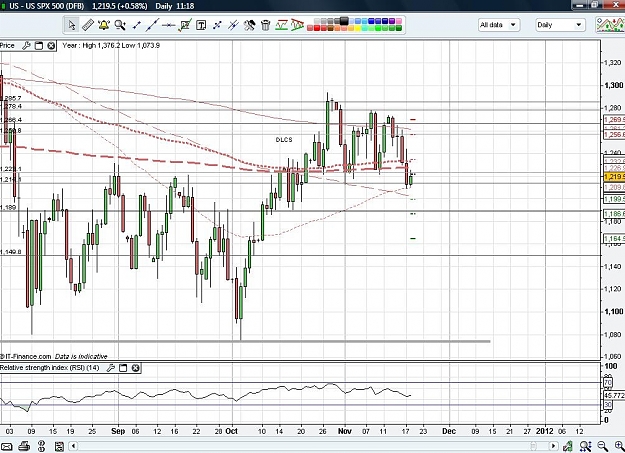The image size is (625, 453).
Task: Open the Daily timeframe dropdown
Action: click(560, 25)
